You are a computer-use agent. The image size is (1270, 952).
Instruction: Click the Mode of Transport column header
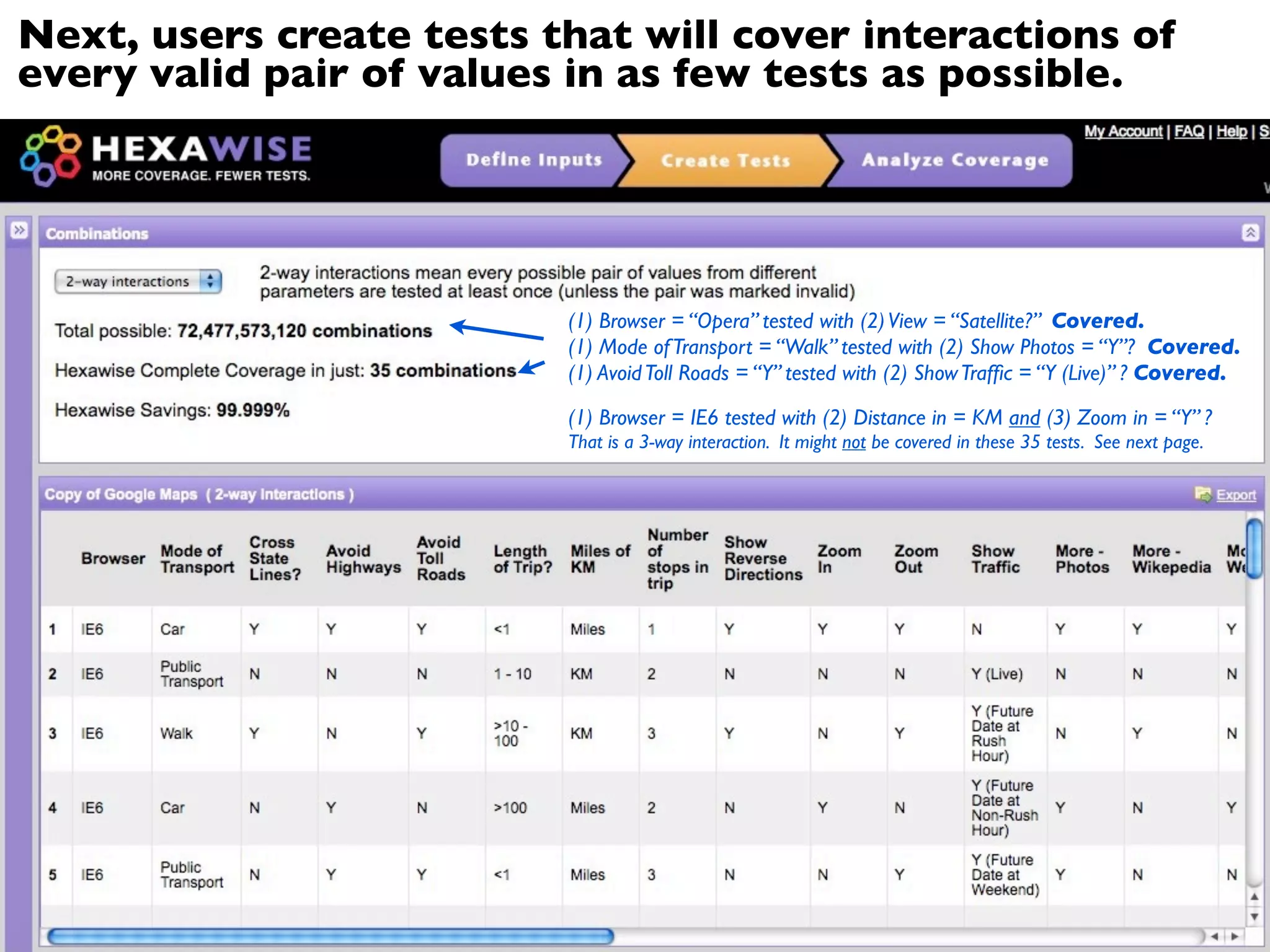[197, 558]
